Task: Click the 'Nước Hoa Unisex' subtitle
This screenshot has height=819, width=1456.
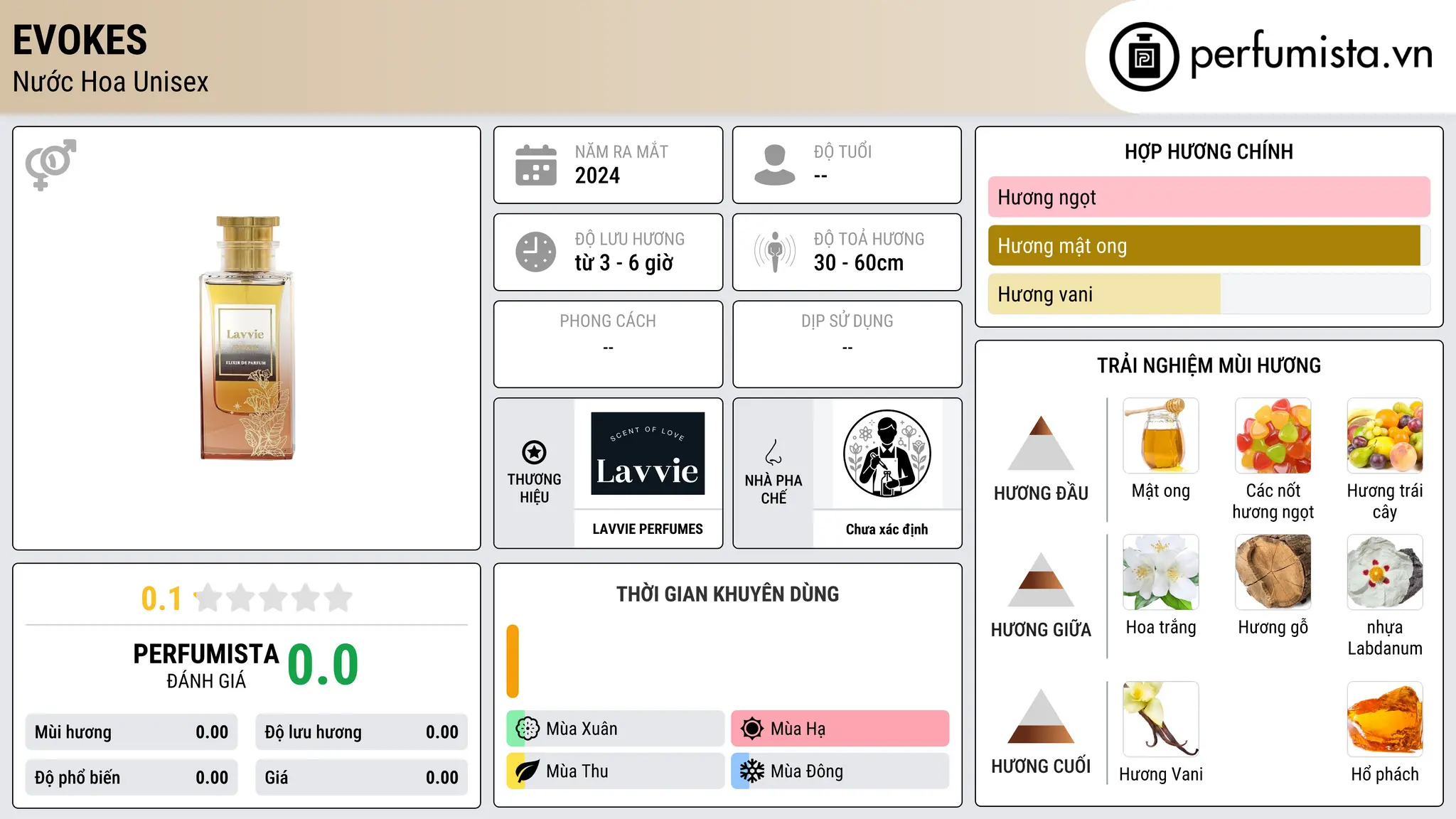Action: coord(111,82)
